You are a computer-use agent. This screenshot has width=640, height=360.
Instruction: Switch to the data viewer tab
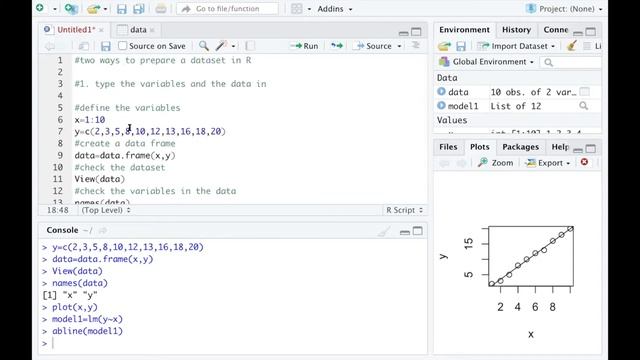tap(138, 29)
